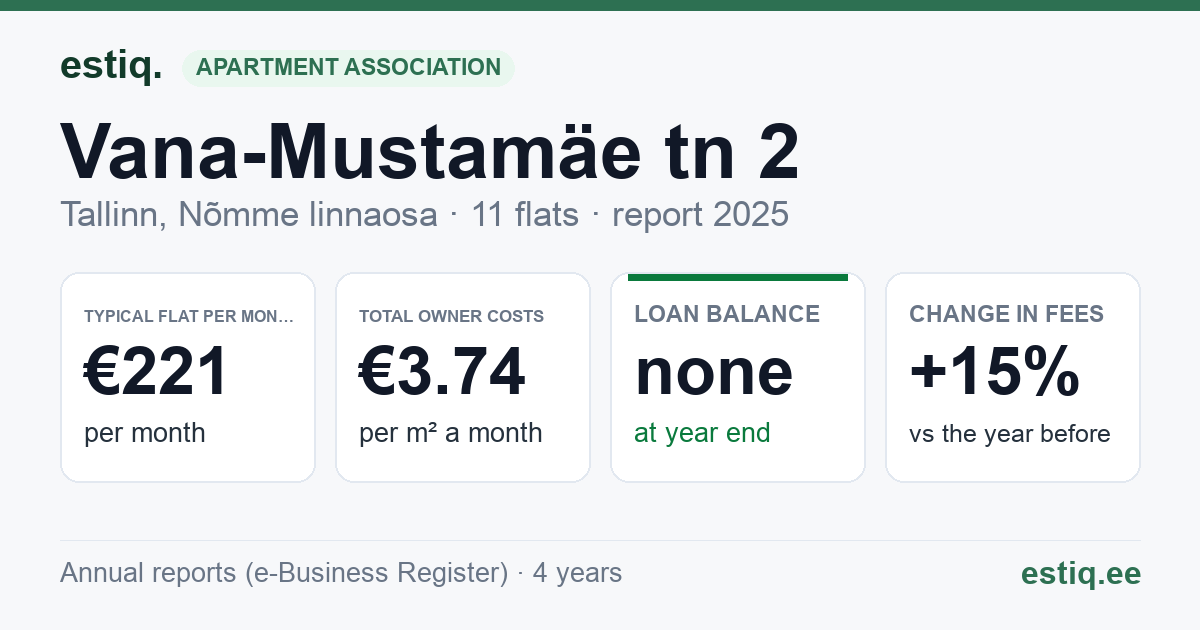
Task: Click the TYPICAL FLAT PER MON… label
Action: (x=189, y=316)
